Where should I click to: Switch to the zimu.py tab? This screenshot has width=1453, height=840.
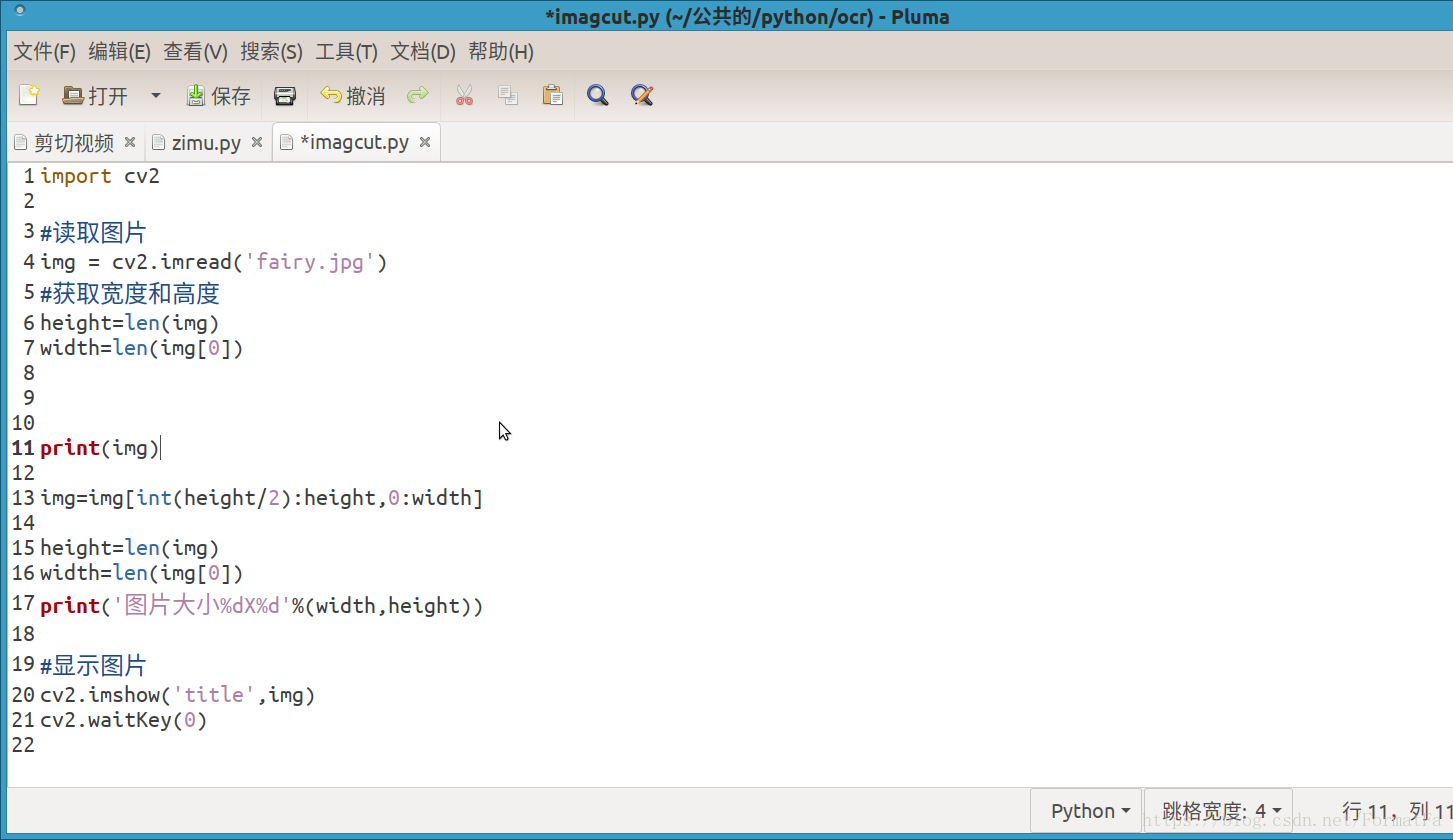tap(206, 143)
